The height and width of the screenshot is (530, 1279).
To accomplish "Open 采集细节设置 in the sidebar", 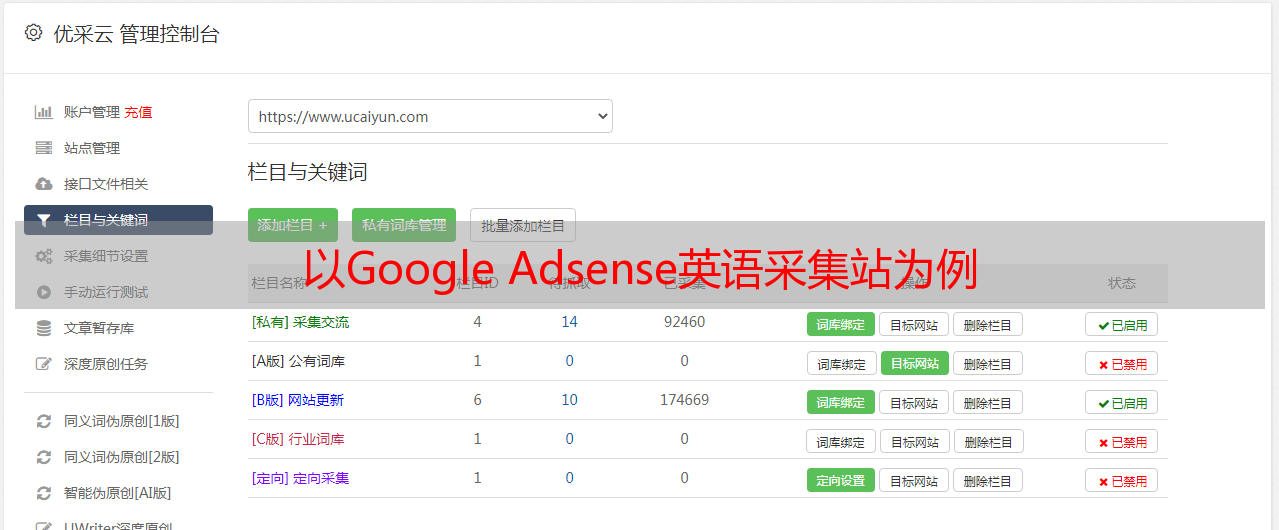I will [106, 256].
